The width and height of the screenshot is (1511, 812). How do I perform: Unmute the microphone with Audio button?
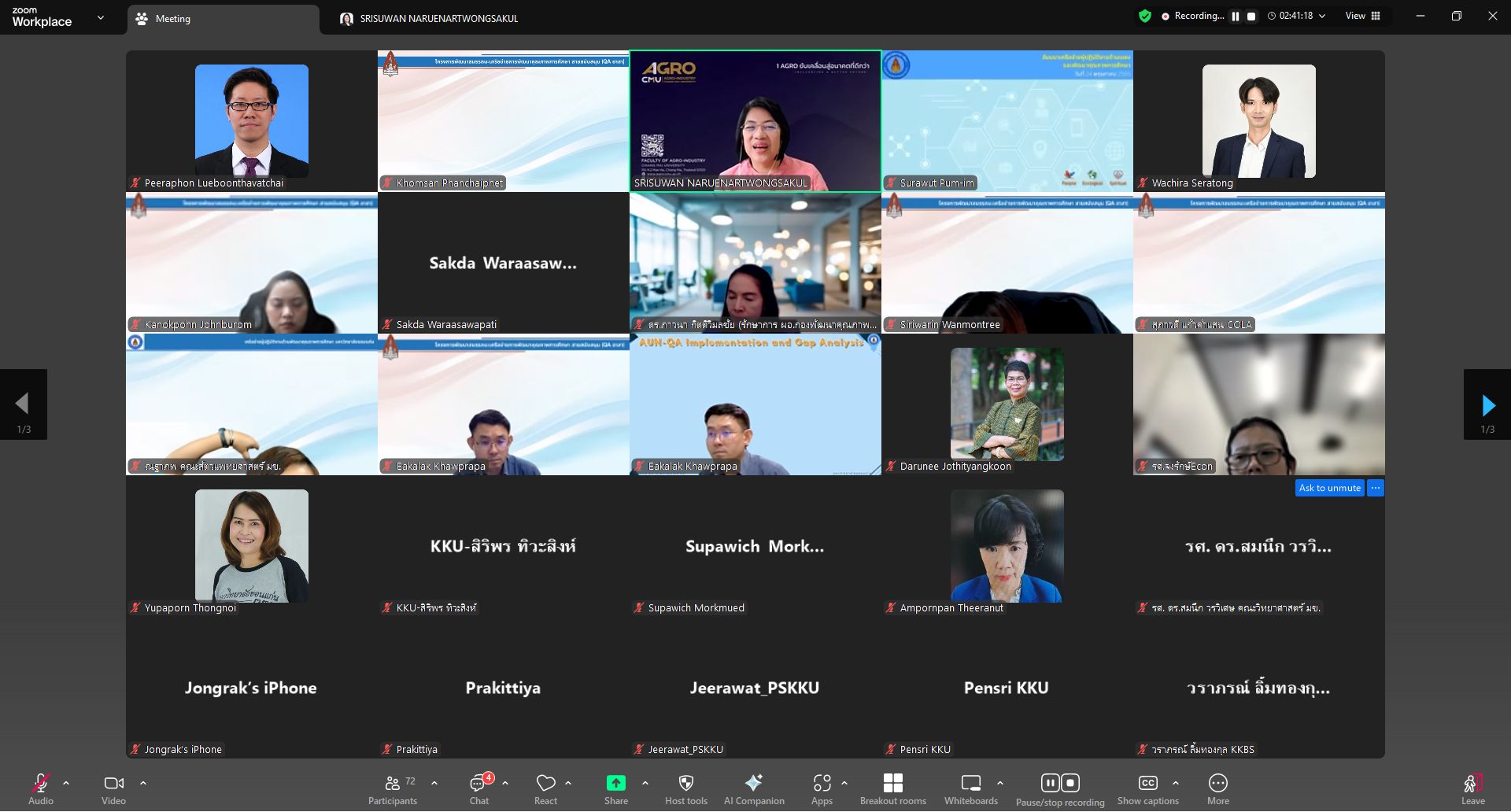tap(41, 789)
